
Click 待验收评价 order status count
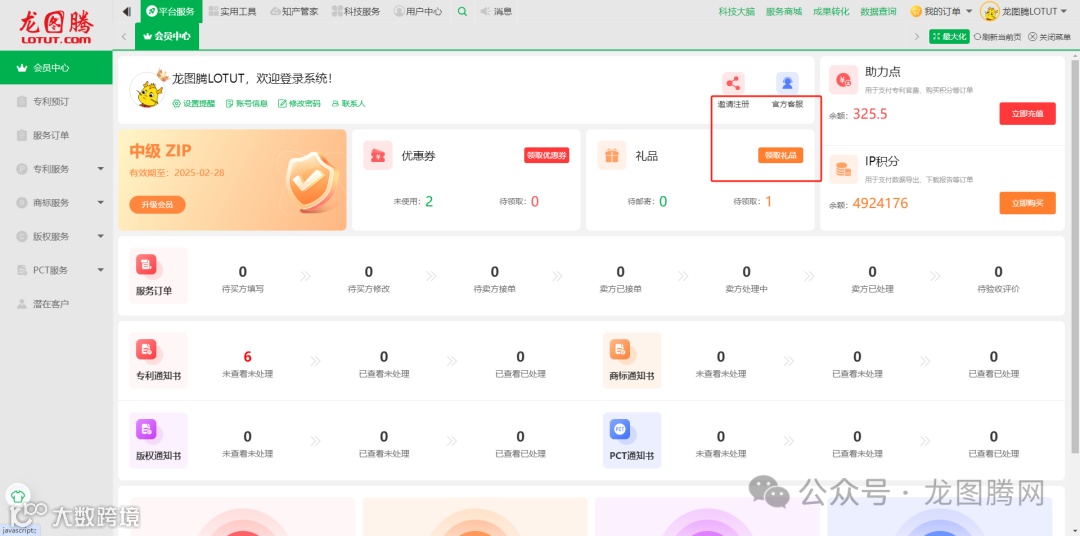pyautogui.click(x=998, y=272)
